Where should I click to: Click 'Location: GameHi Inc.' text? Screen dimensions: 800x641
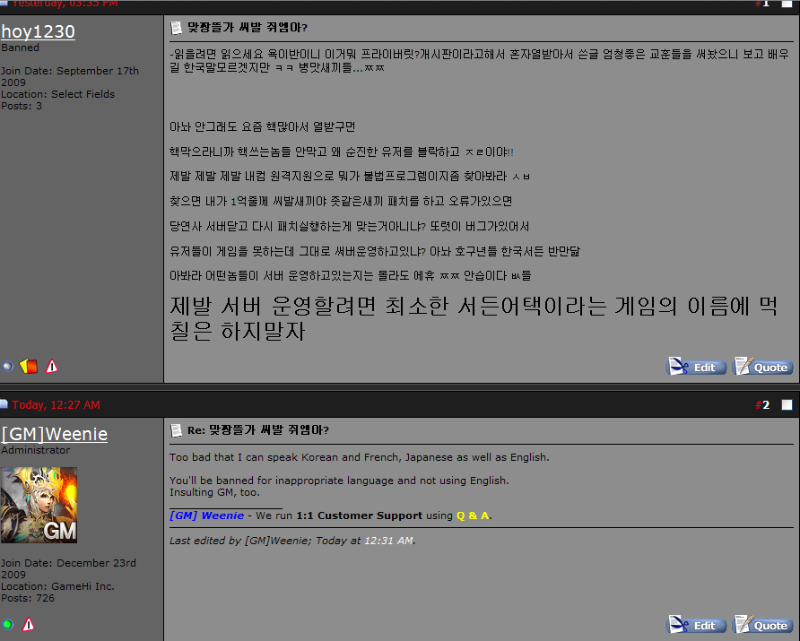point(58,586)
